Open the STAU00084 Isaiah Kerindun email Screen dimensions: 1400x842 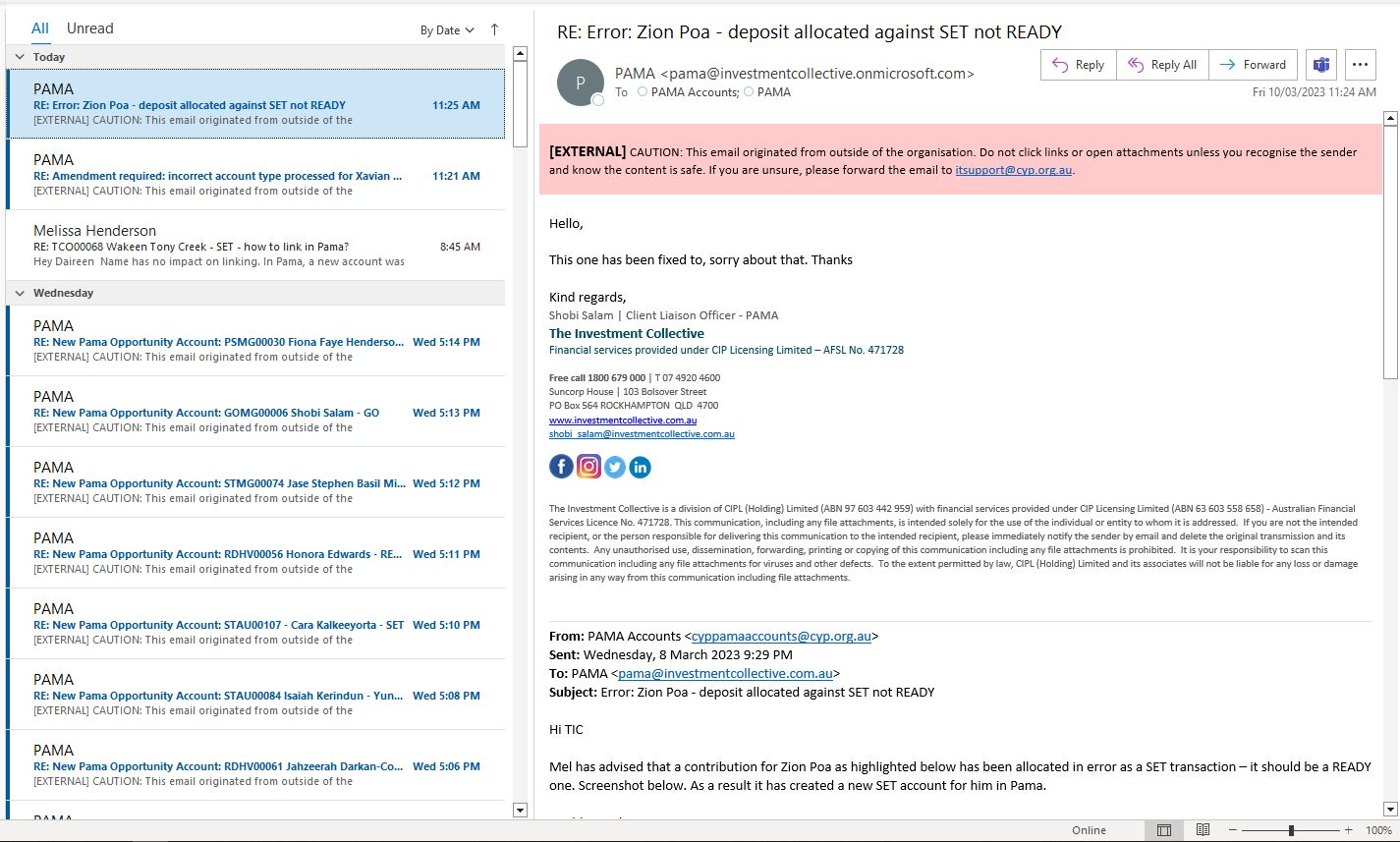tap(255, 695)
